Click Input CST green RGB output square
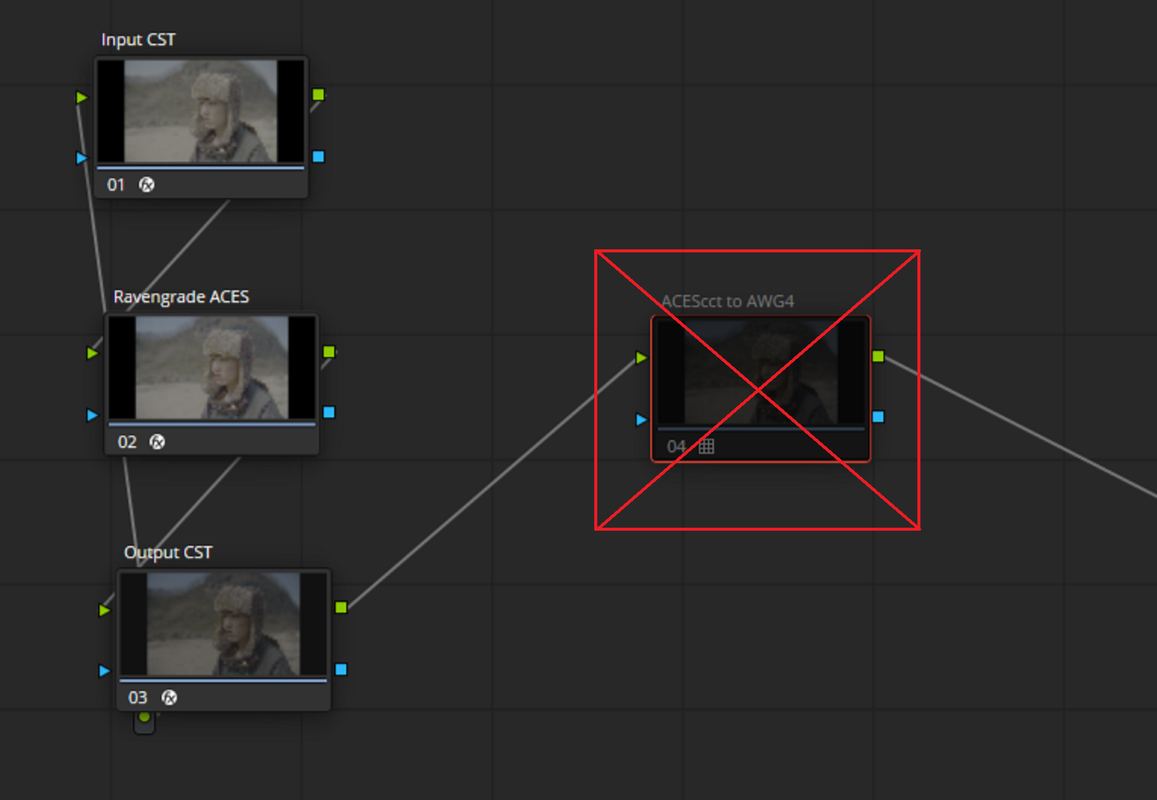Screen dimensions: 1157x800 point(318,94)
